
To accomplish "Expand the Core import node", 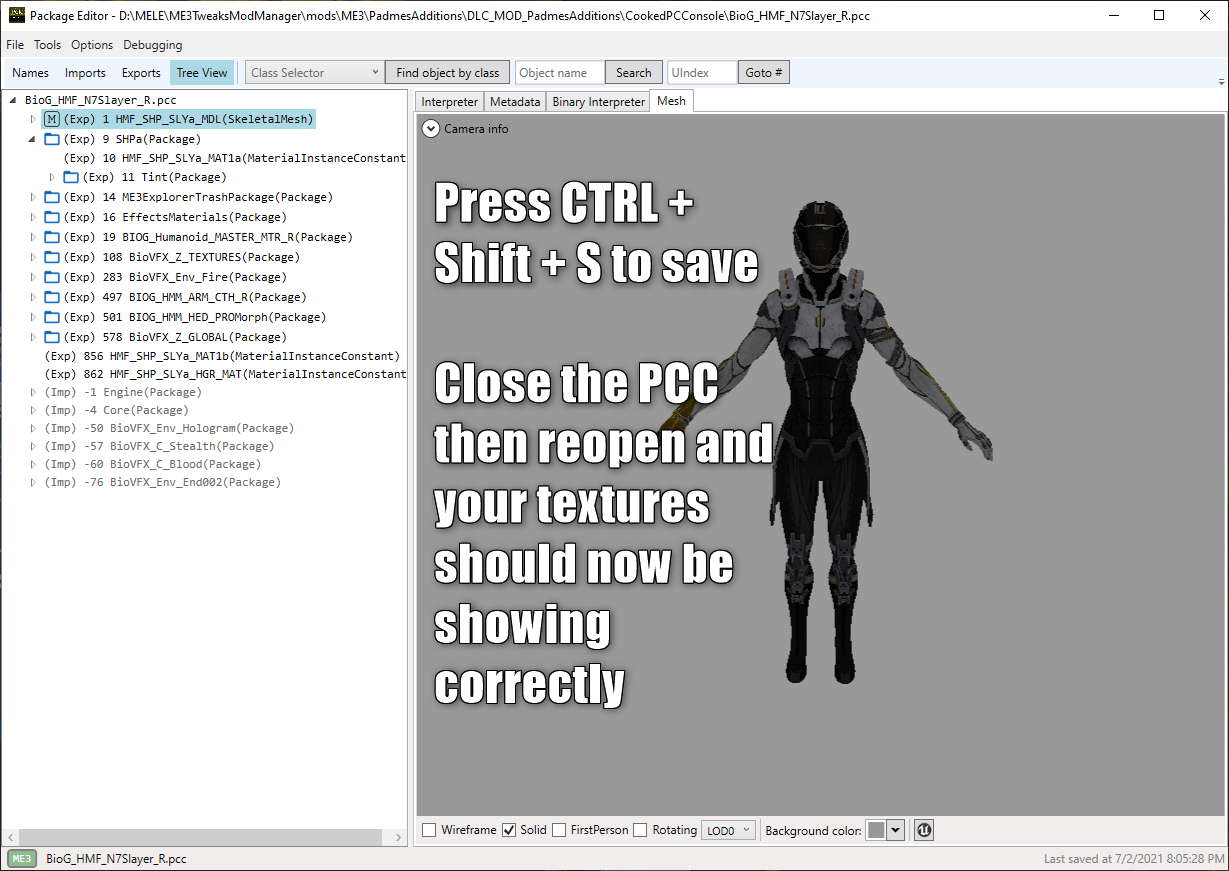I will click(x=33, y=410).
